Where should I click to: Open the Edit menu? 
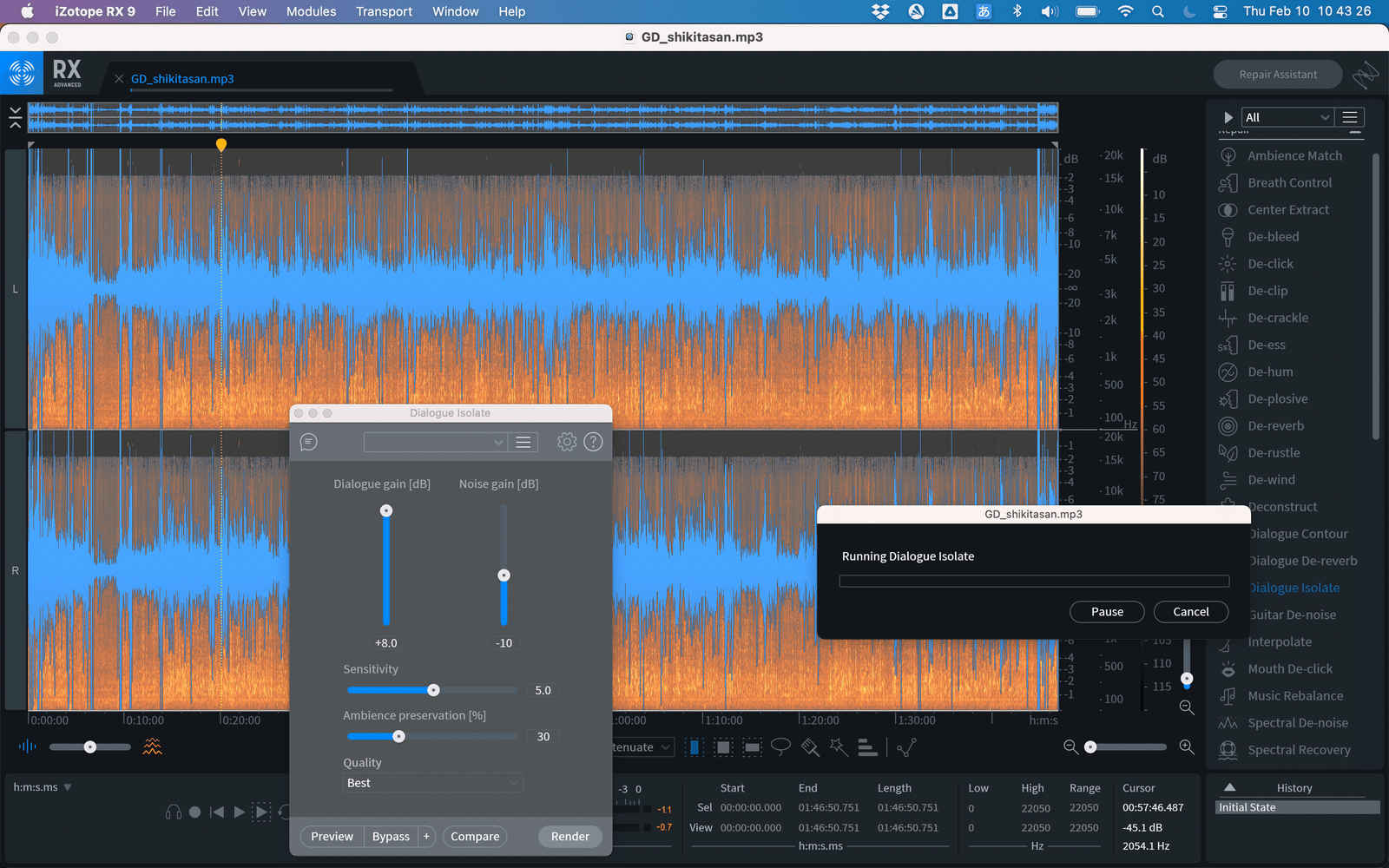(x=207, y=11)
